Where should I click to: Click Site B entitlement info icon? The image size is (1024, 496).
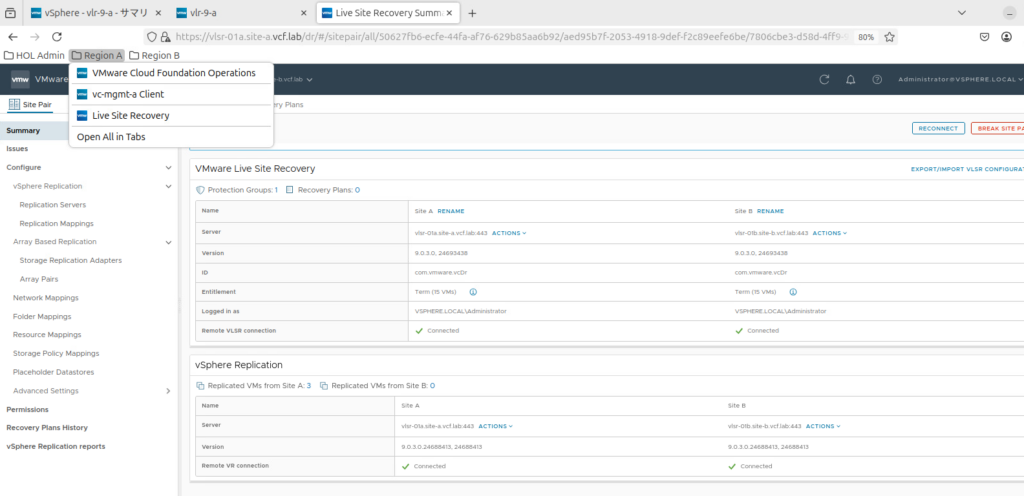point(792,292)
